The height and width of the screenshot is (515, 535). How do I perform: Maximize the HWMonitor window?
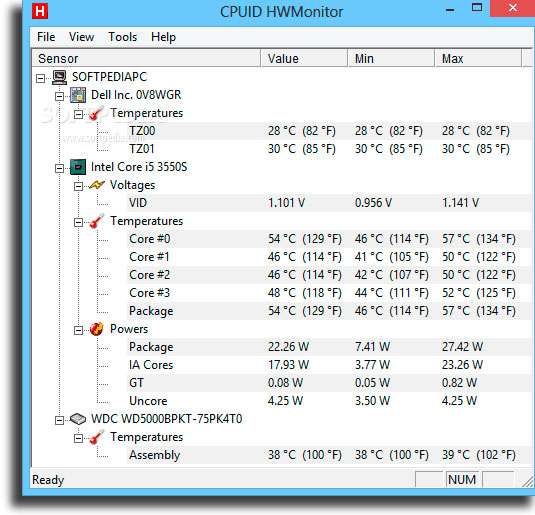pyautogui.click(x=477, y=8)
